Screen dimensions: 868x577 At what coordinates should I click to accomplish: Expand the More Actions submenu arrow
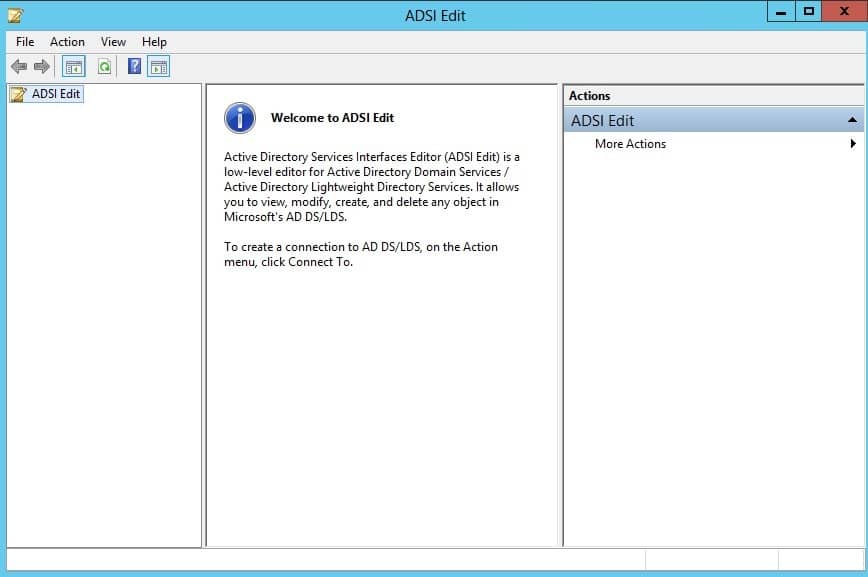(853, 144)
